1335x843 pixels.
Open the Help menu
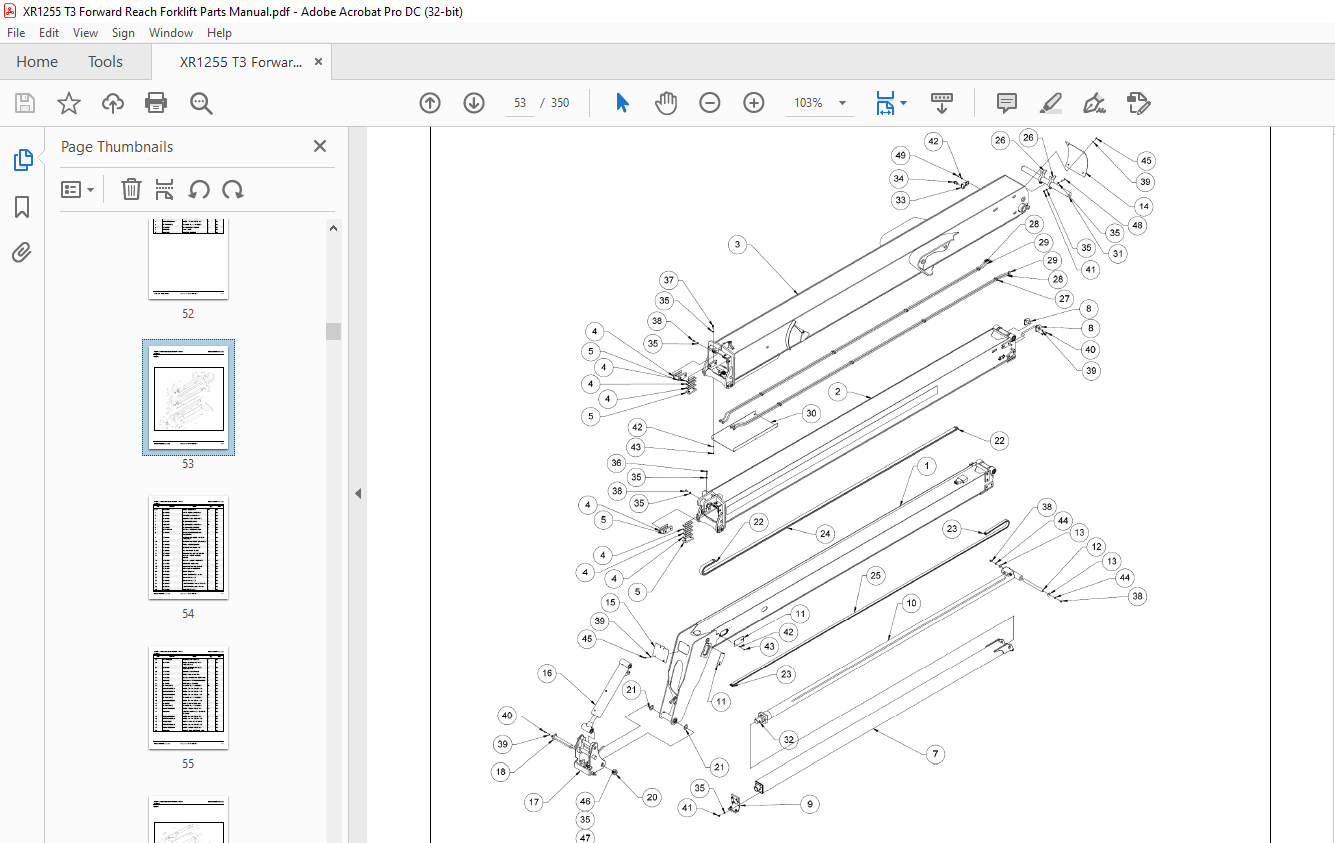[219, 33]
